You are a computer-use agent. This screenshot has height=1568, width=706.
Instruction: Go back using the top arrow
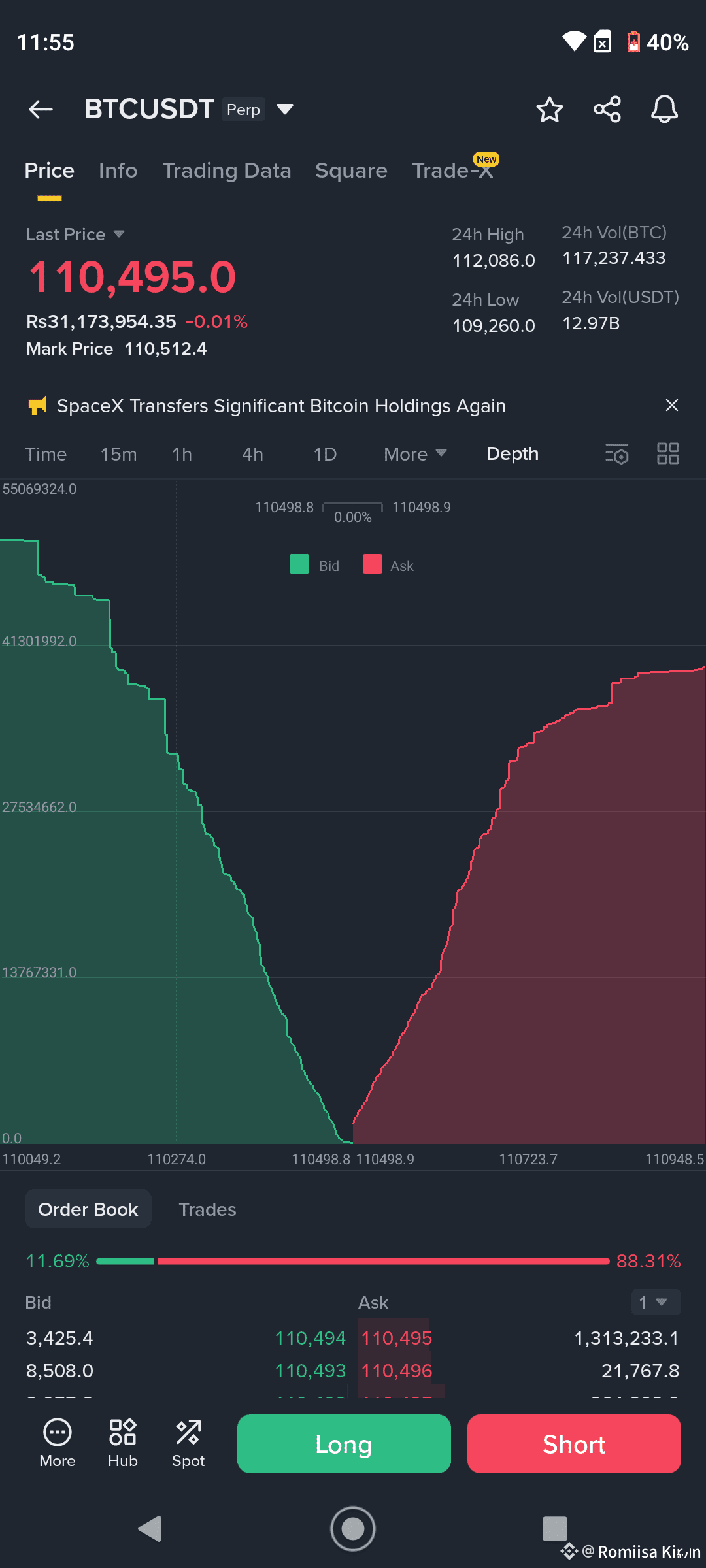pyautogui.click(x=41, y=109)
